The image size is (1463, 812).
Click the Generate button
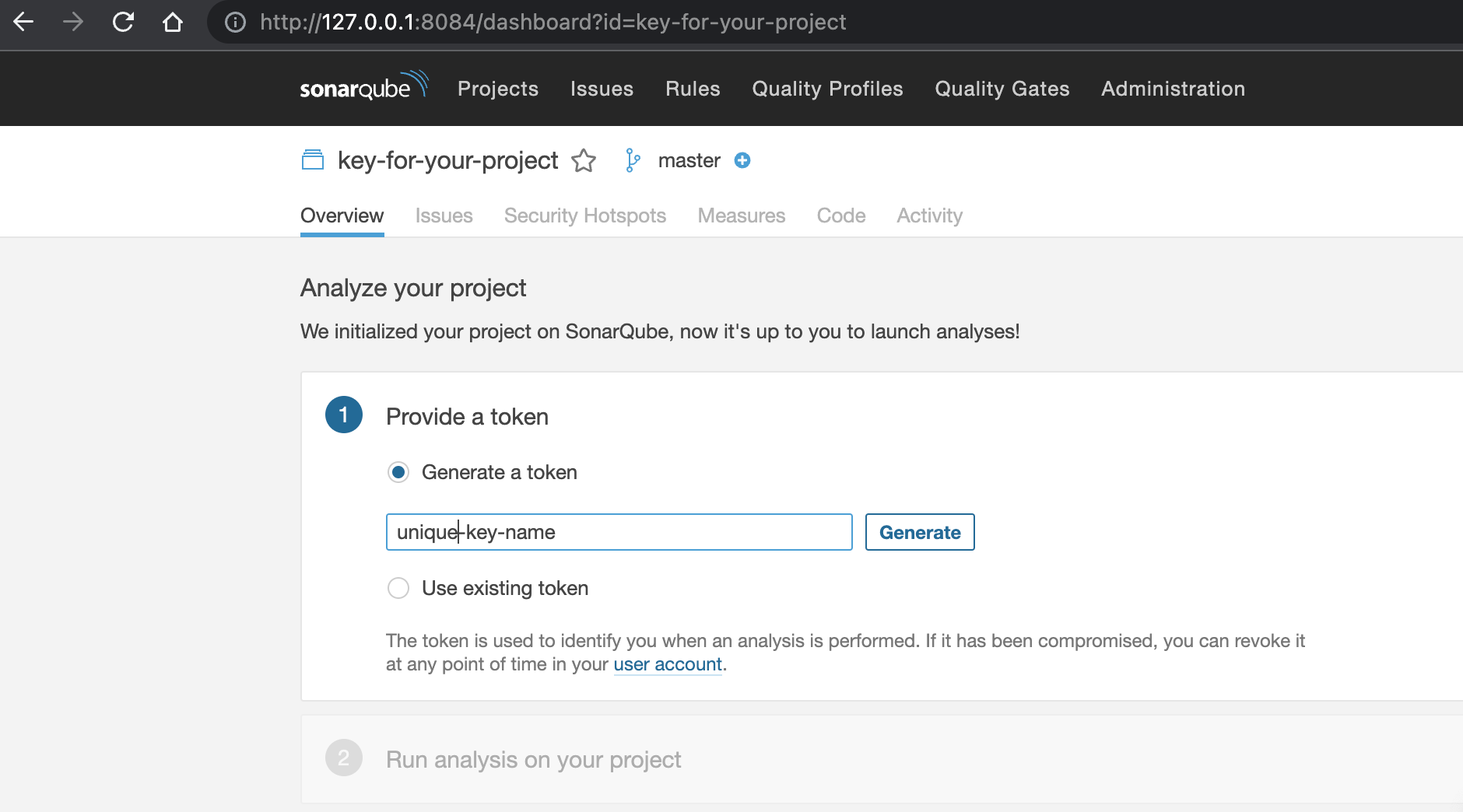pos(920,532)
